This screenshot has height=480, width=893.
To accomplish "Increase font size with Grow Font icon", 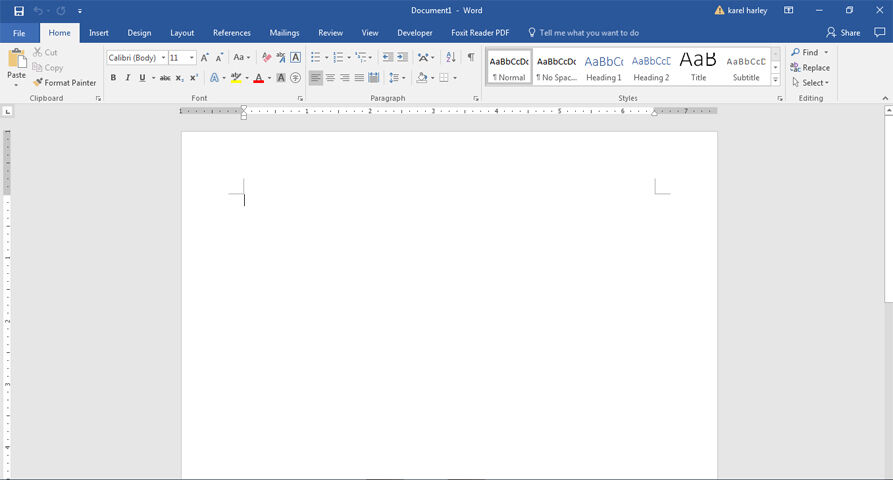I will [204, 58].
